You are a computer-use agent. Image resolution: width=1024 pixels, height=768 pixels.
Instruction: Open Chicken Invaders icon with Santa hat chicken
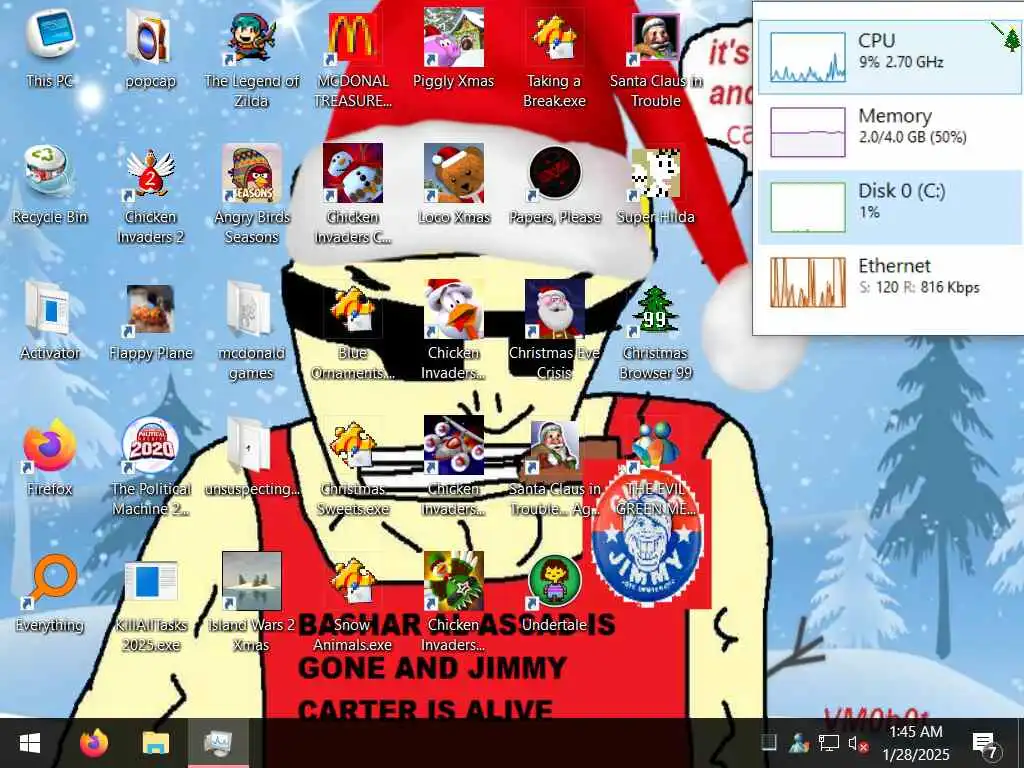[x=453, y=330]
